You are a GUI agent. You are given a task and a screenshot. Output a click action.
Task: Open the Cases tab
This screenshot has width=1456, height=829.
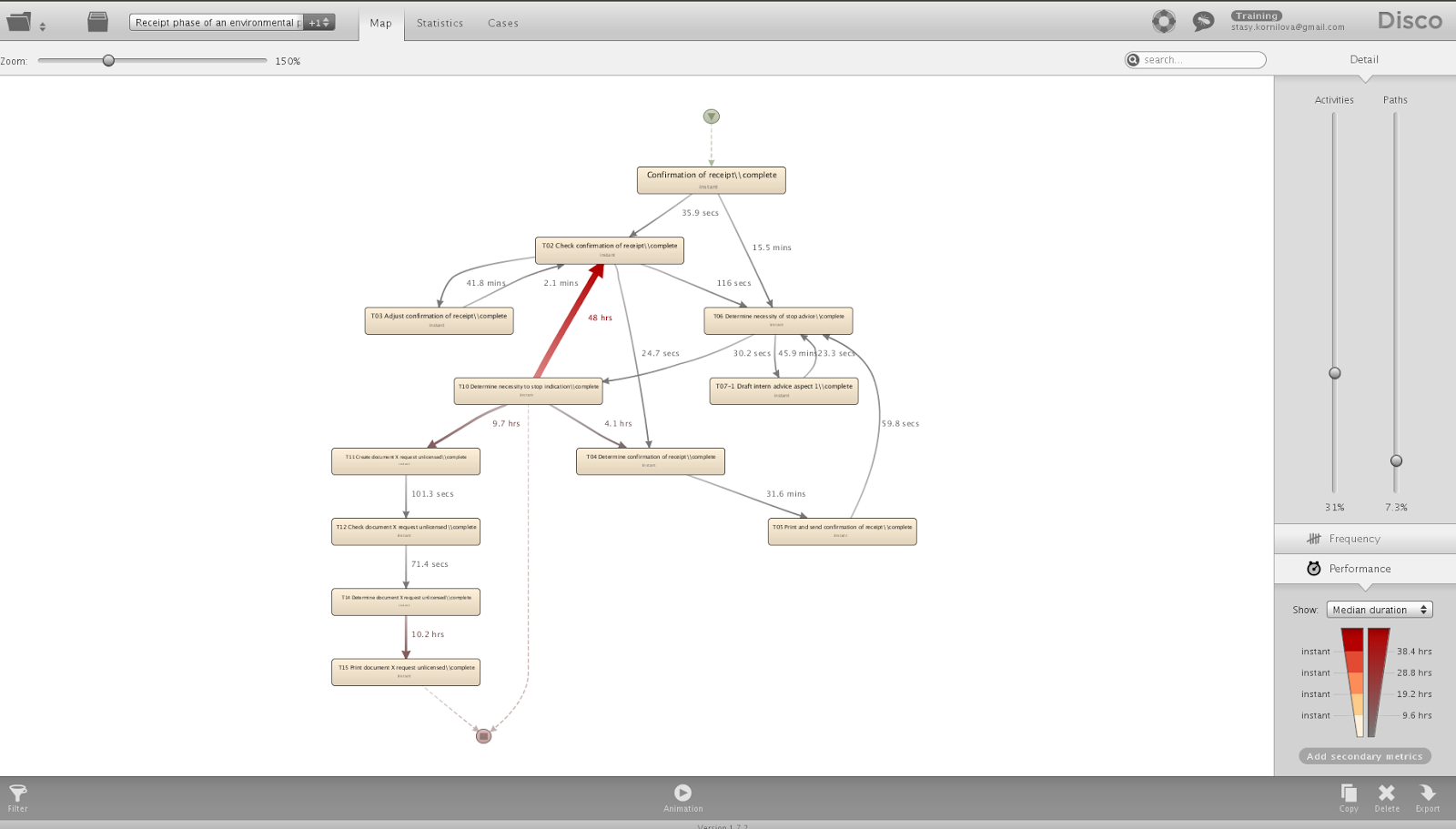point(502,23)
